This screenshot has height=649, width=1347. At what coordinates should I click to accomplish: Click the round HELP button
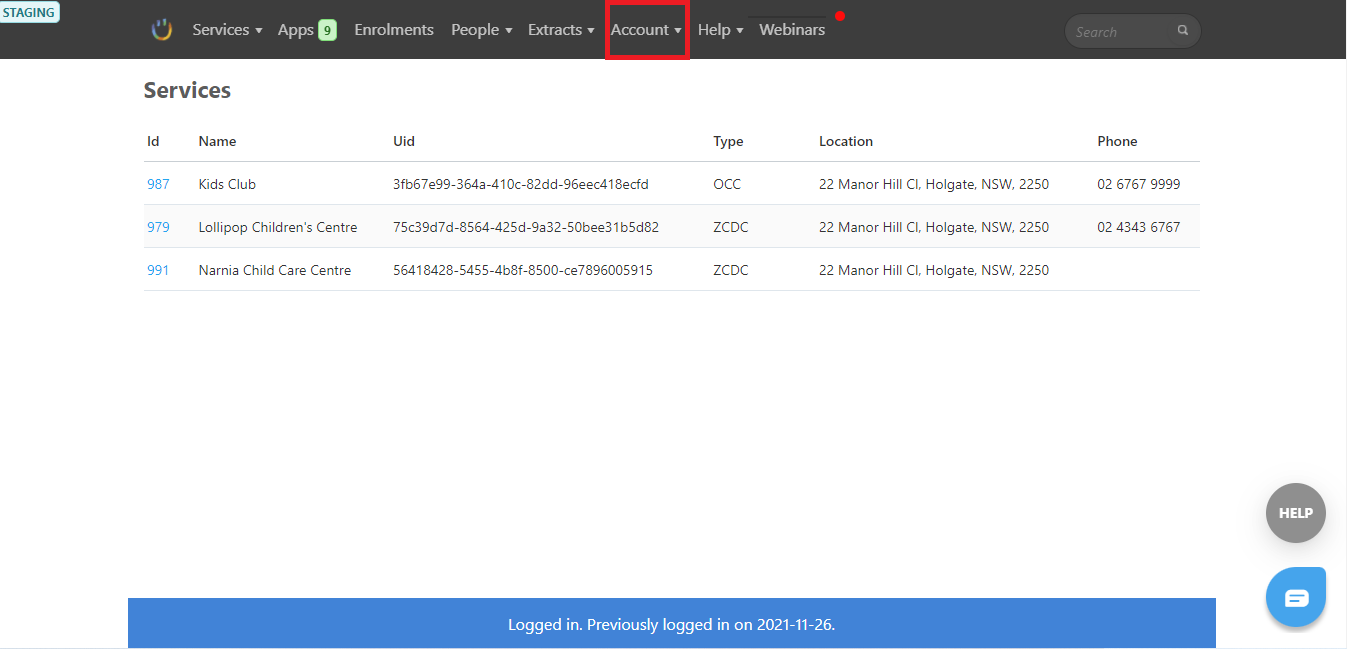tap(1296, 513)
